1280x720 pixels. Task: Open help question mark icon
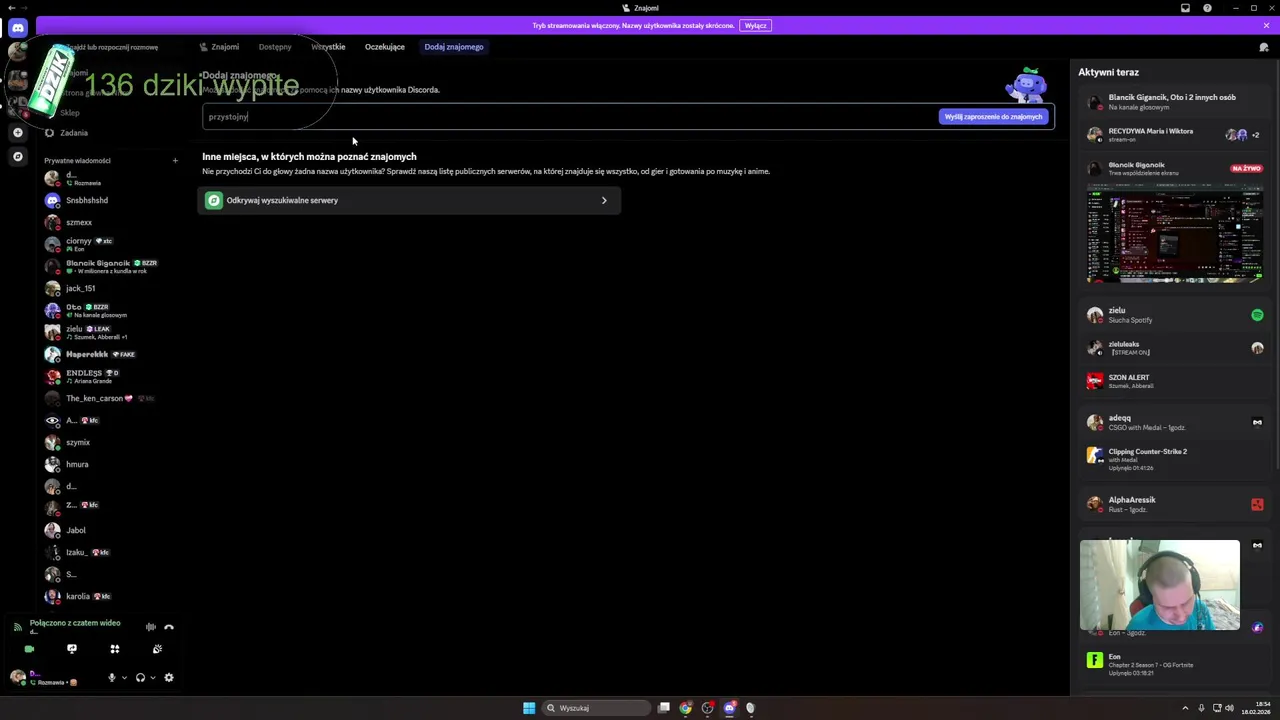(x=1207, y=8)
